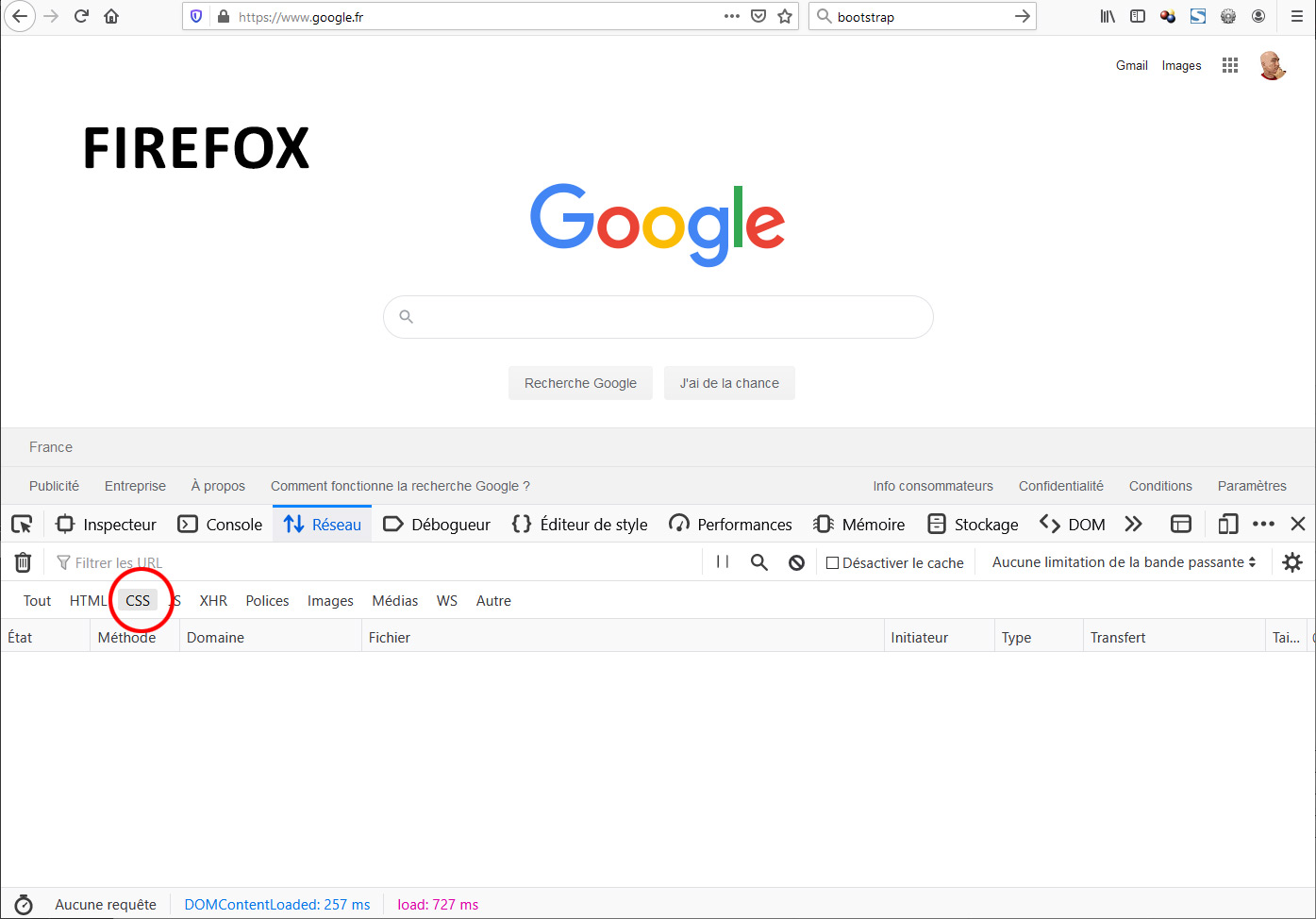This screenshot has width=1316, height=919.
Task: Reload the current page
Action: 81,16
